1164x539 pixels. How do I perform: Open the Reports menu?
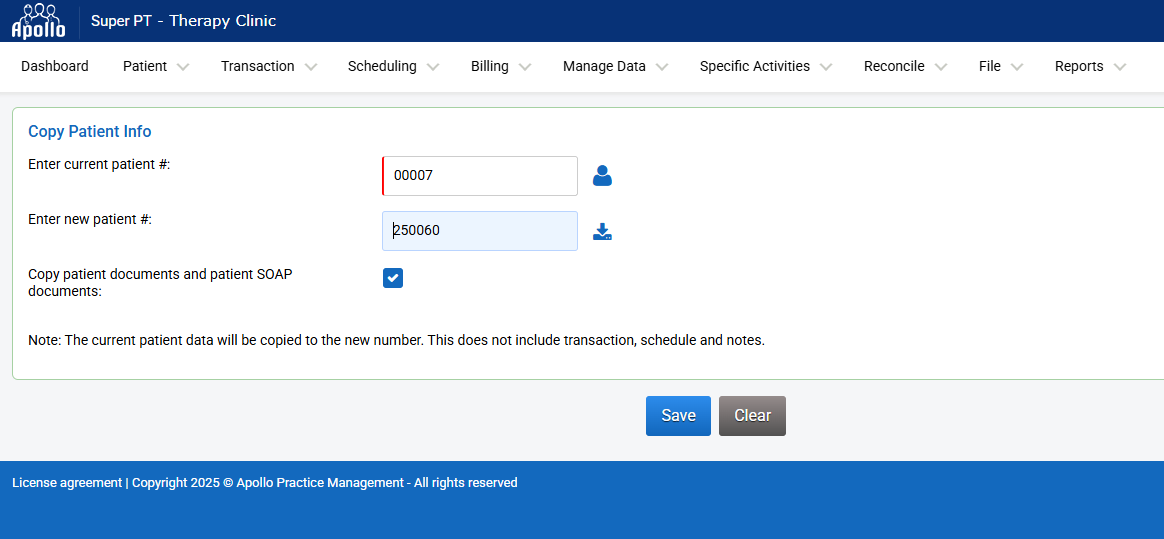click(x=1089, y=67)
